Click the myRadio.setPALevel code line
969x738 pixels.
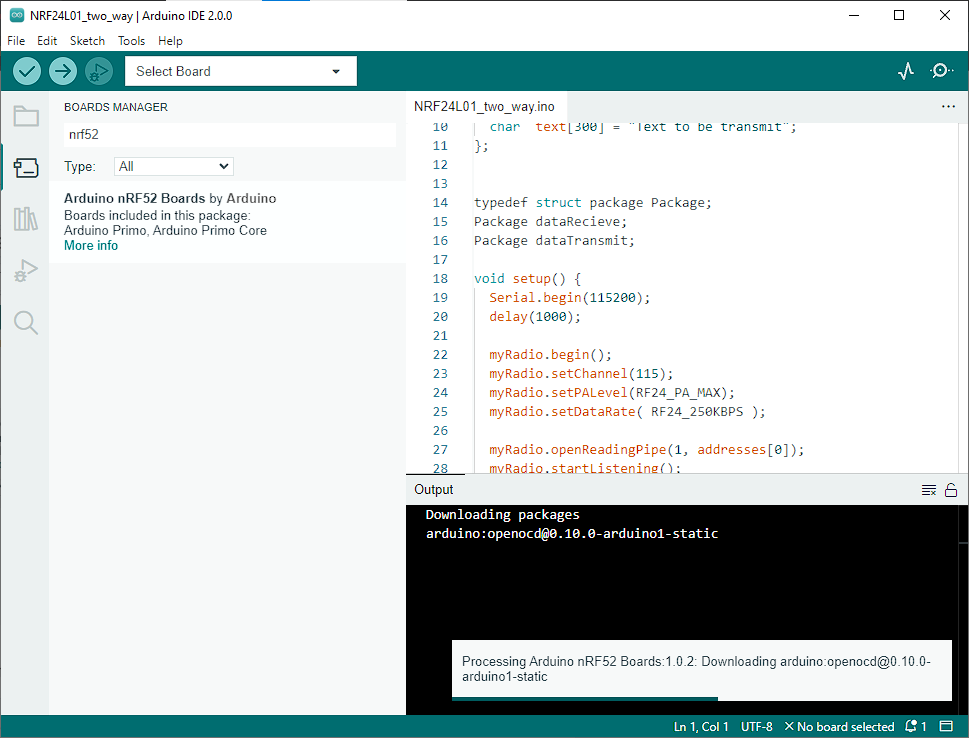click(x=612, y=392)
